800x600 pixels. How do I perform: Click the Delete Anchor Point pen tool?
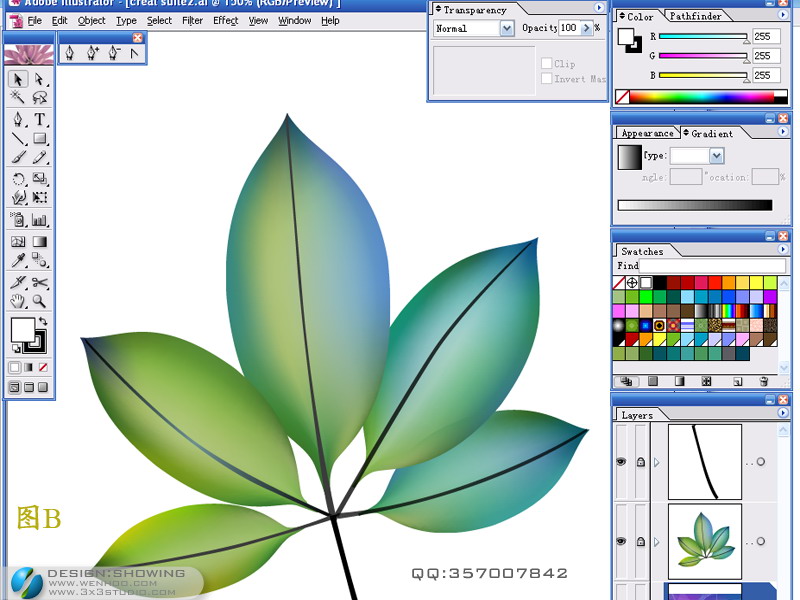click(x=114, y=53)
